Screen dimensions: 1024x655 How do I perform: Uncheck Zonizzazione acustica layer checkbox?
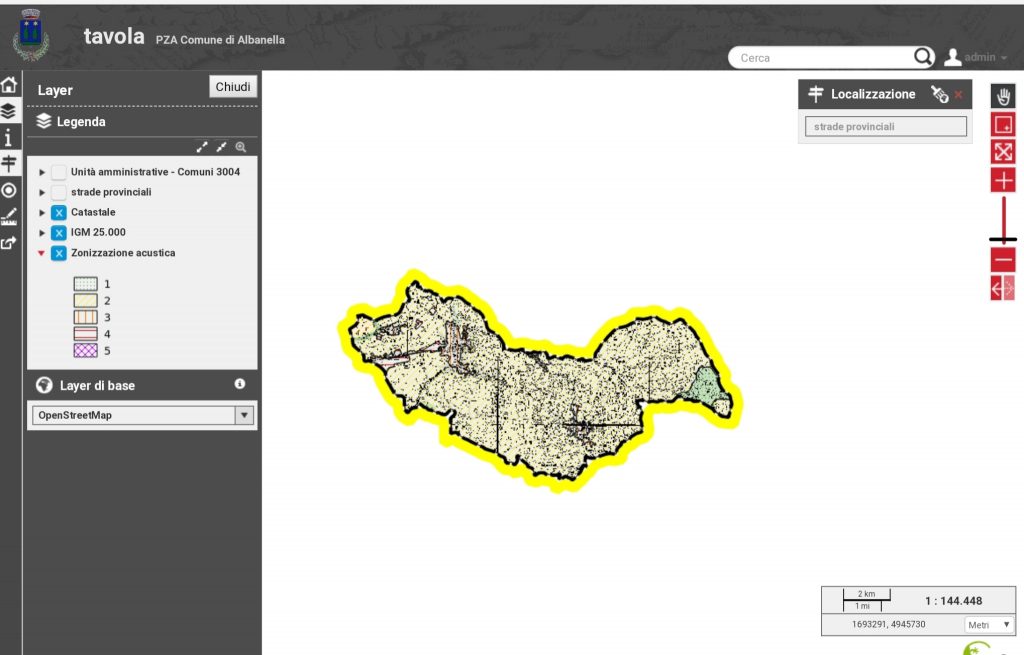point(59,253)
